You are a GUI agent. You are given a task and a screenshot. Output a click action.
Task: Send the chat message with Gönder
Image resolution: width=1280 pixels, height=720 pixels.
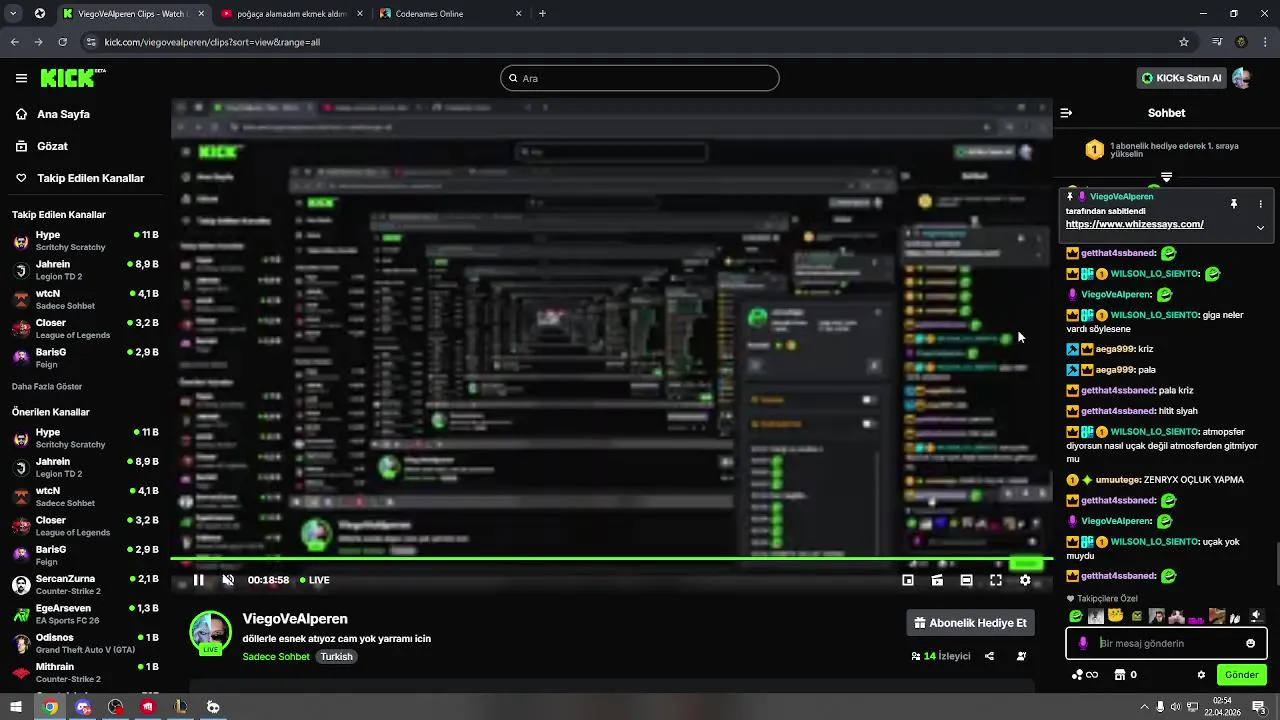click(x=1241, y=675)
